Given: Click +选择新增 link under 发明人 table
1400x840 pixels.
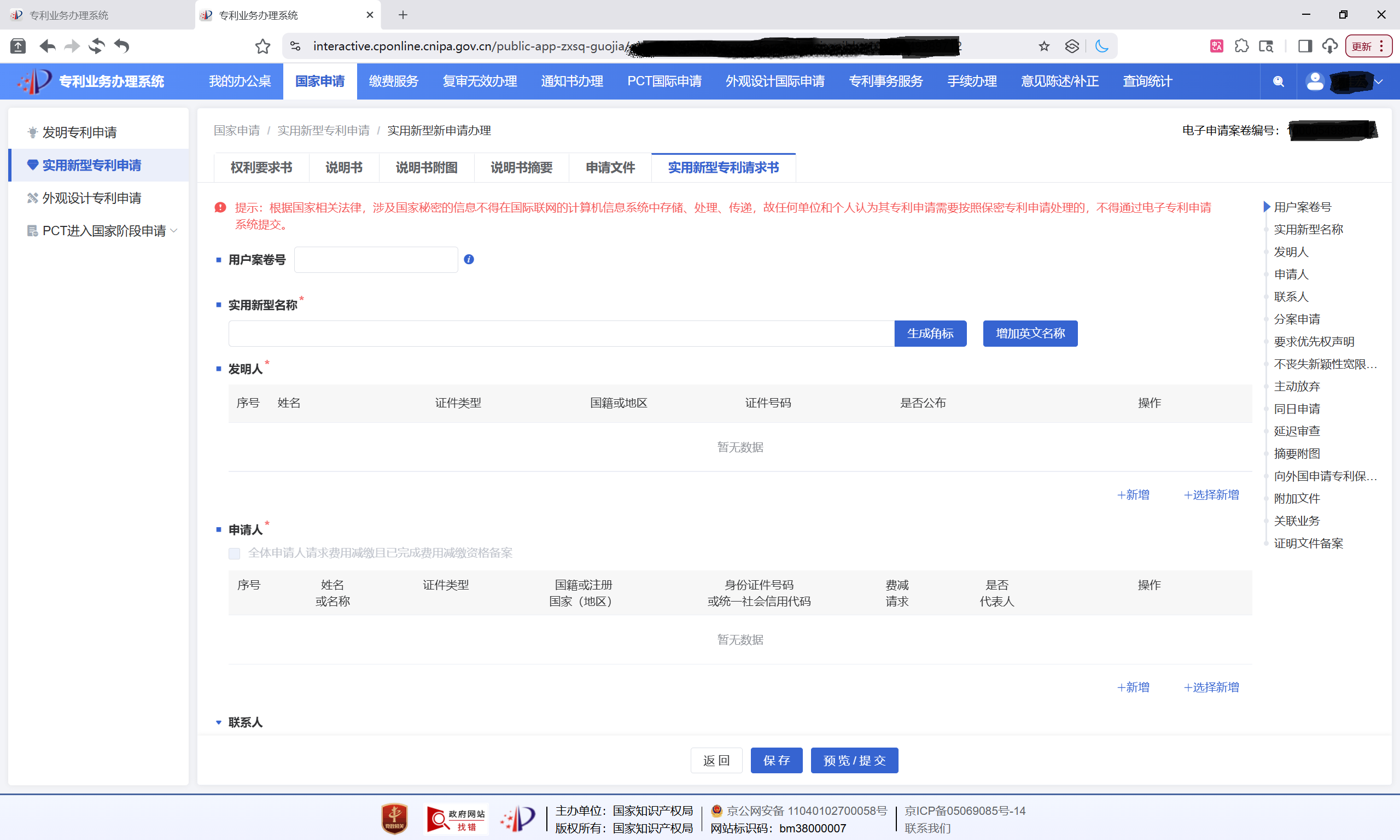Looking at the screenshot, I should point(1211,495).
